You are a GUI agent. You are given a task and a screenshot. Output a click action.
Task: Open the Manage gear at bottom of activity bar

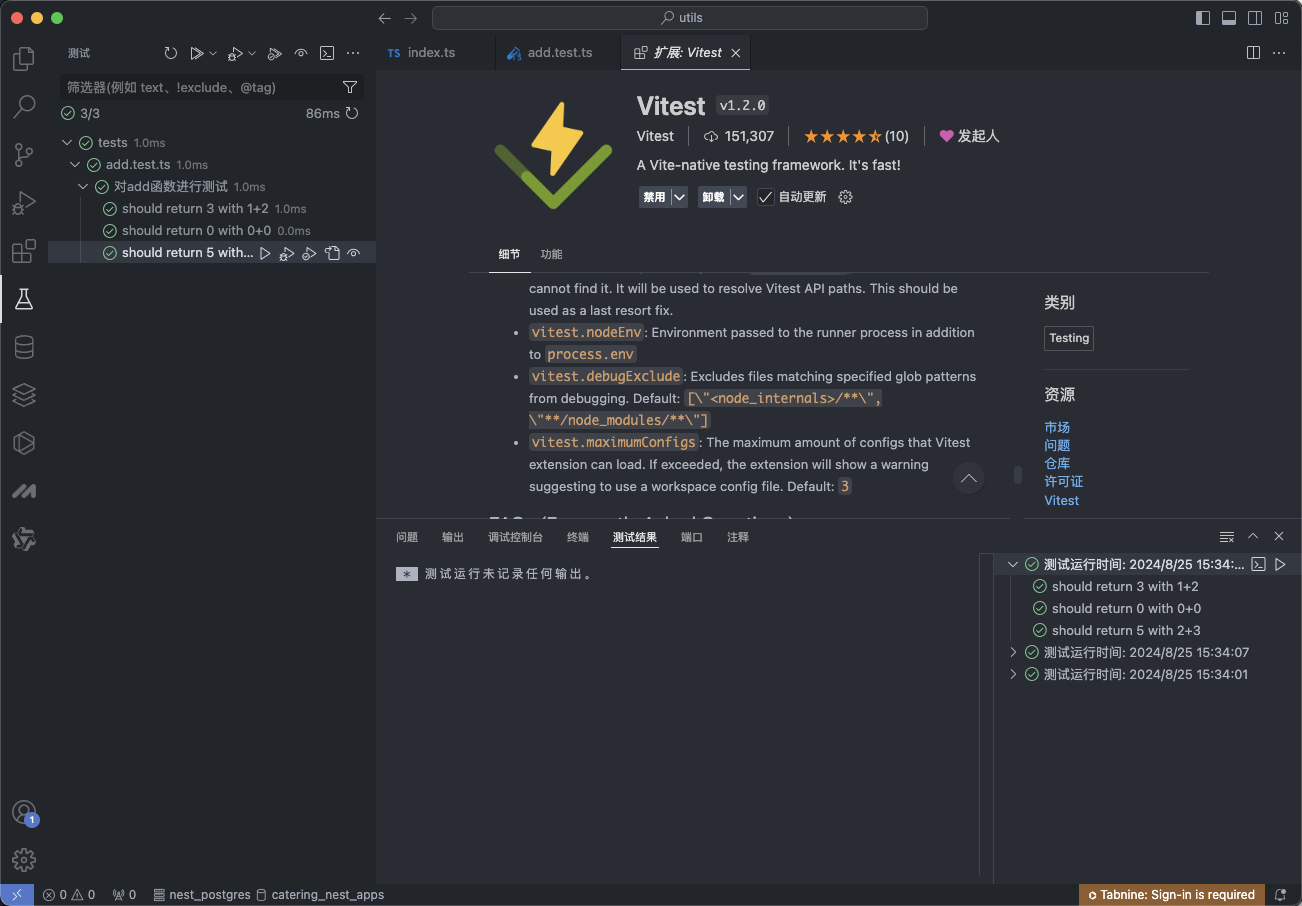click(24, 859)
